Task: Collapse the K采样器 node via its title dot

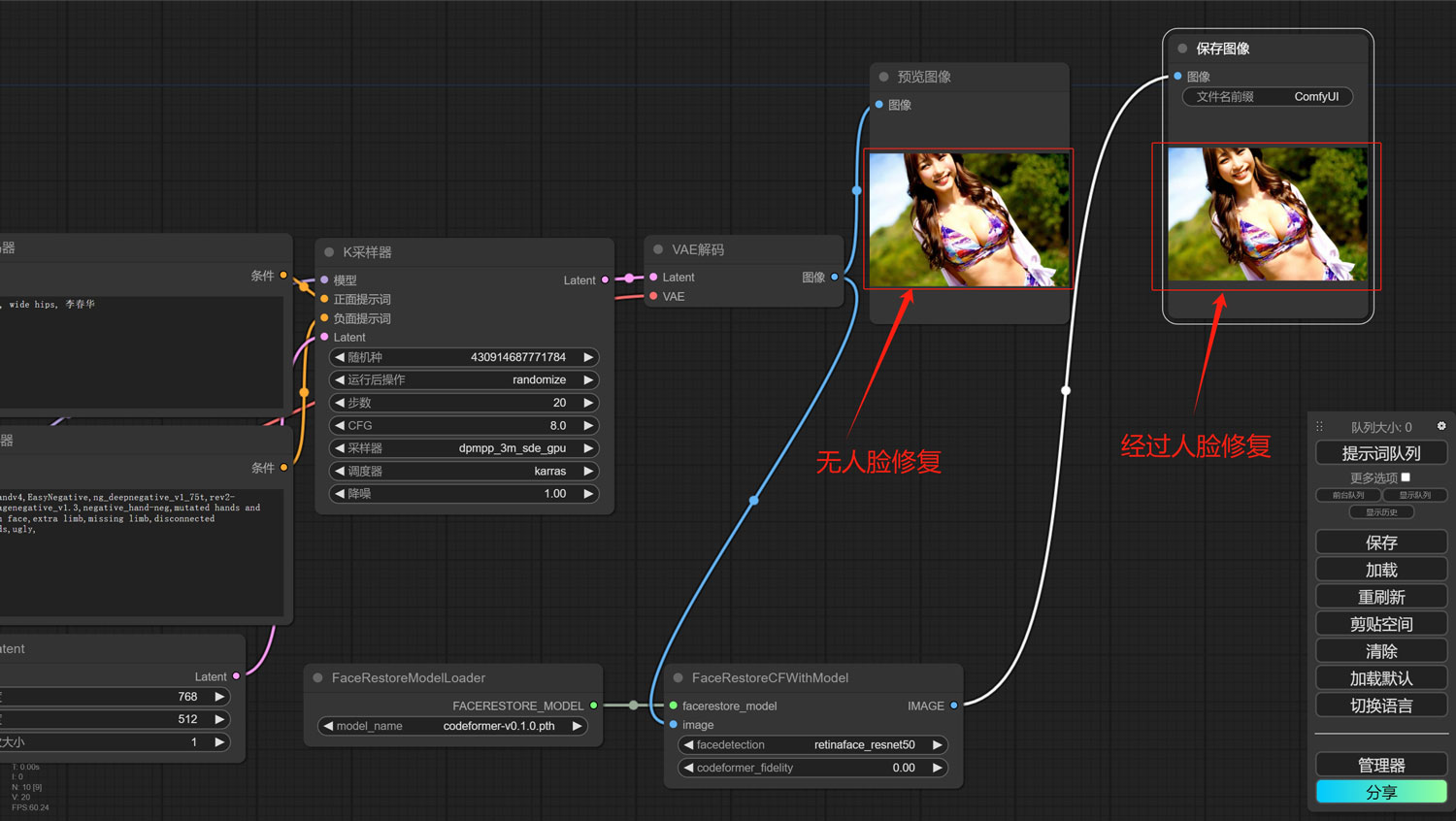Action: click(329, 252)
